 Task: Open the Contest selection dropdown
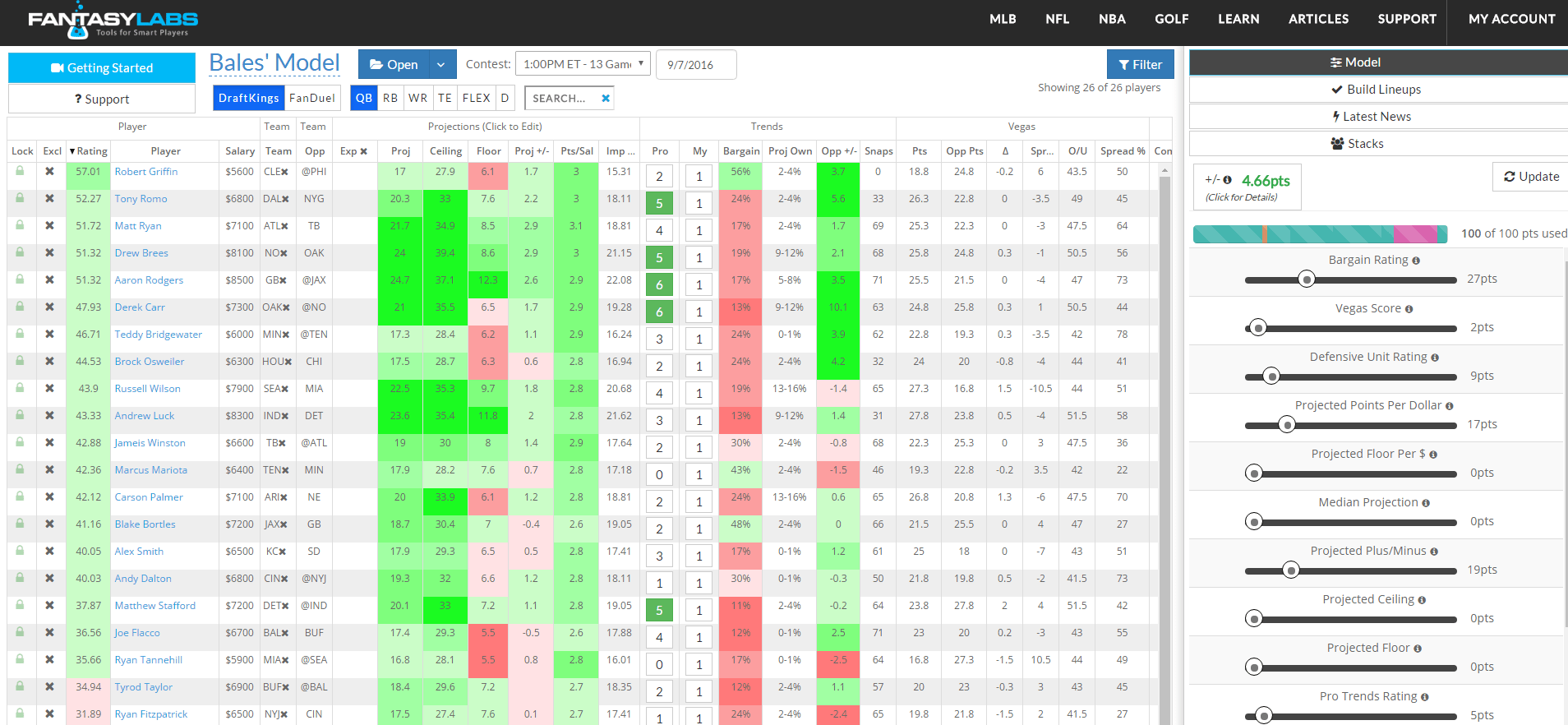[583, 63]
